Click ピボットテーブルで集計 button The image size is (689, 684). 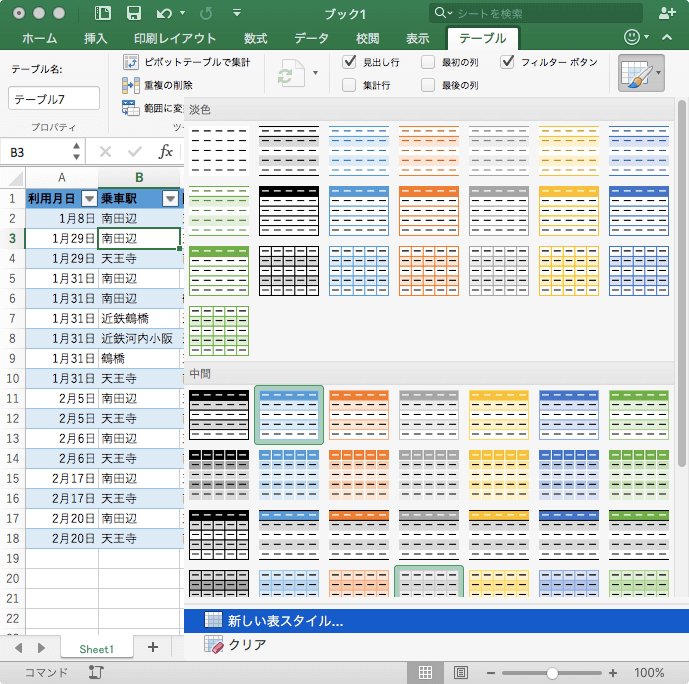[186, 62]
